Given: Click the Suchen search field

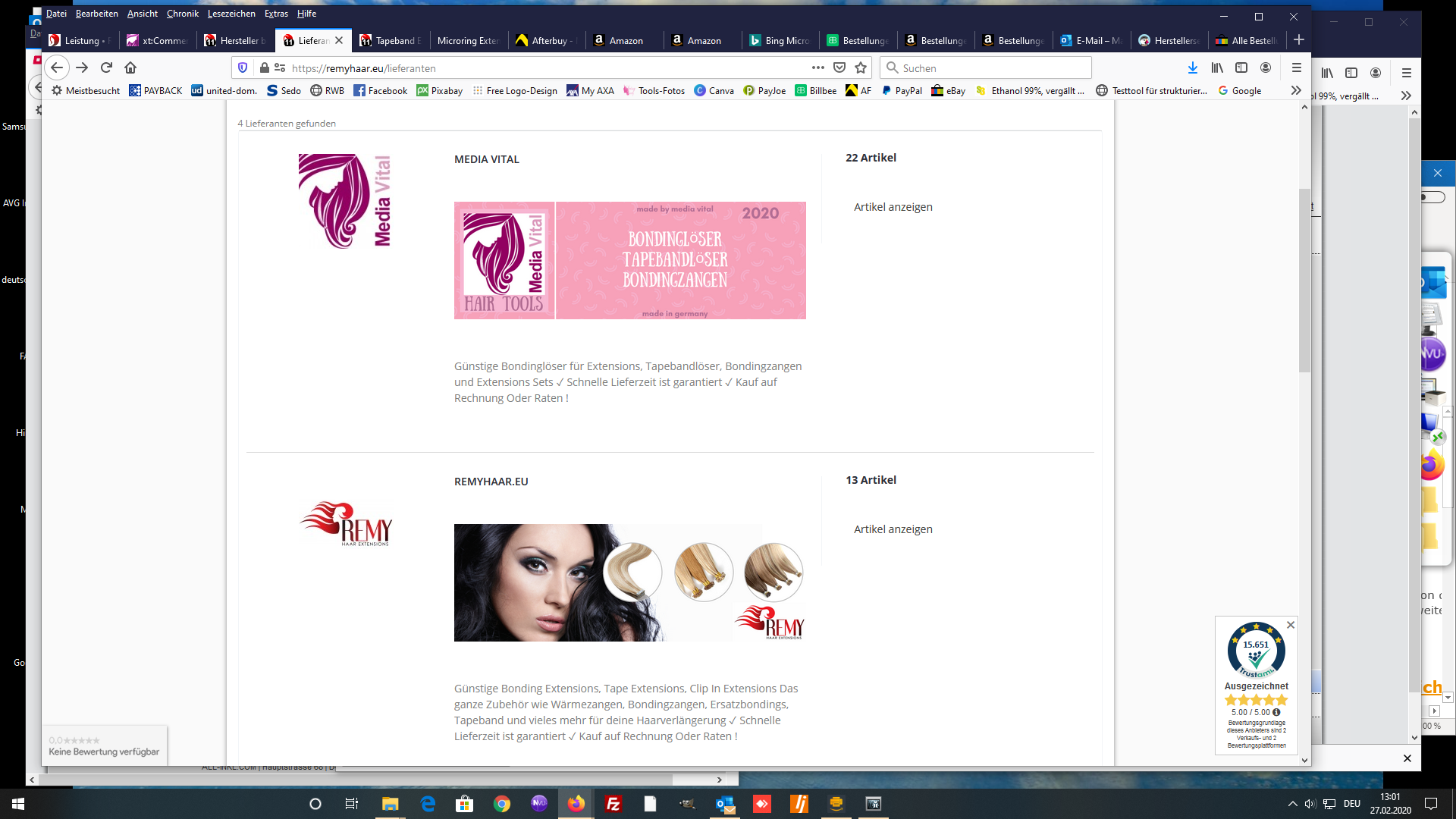Looking at the screenshot, I should click(986, 67).
